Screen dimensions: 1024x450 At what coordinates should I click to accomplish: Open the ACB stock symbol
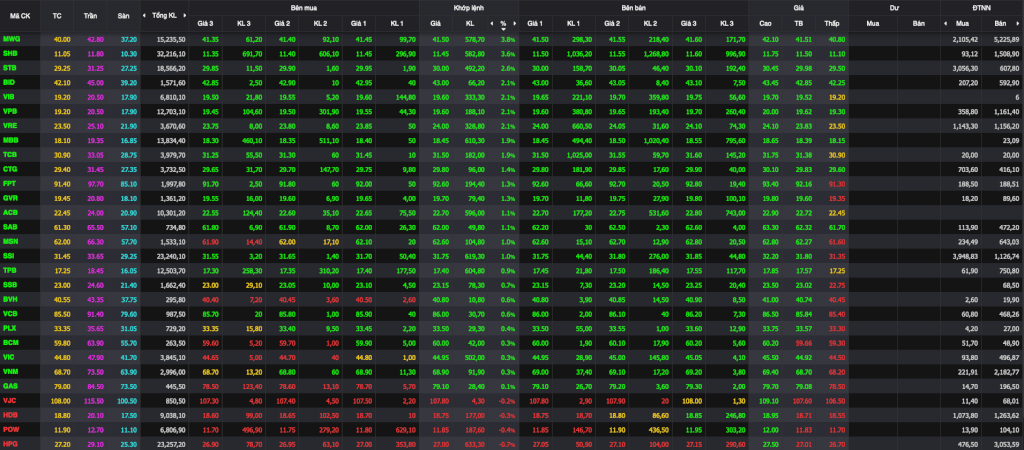coord(10,212)
